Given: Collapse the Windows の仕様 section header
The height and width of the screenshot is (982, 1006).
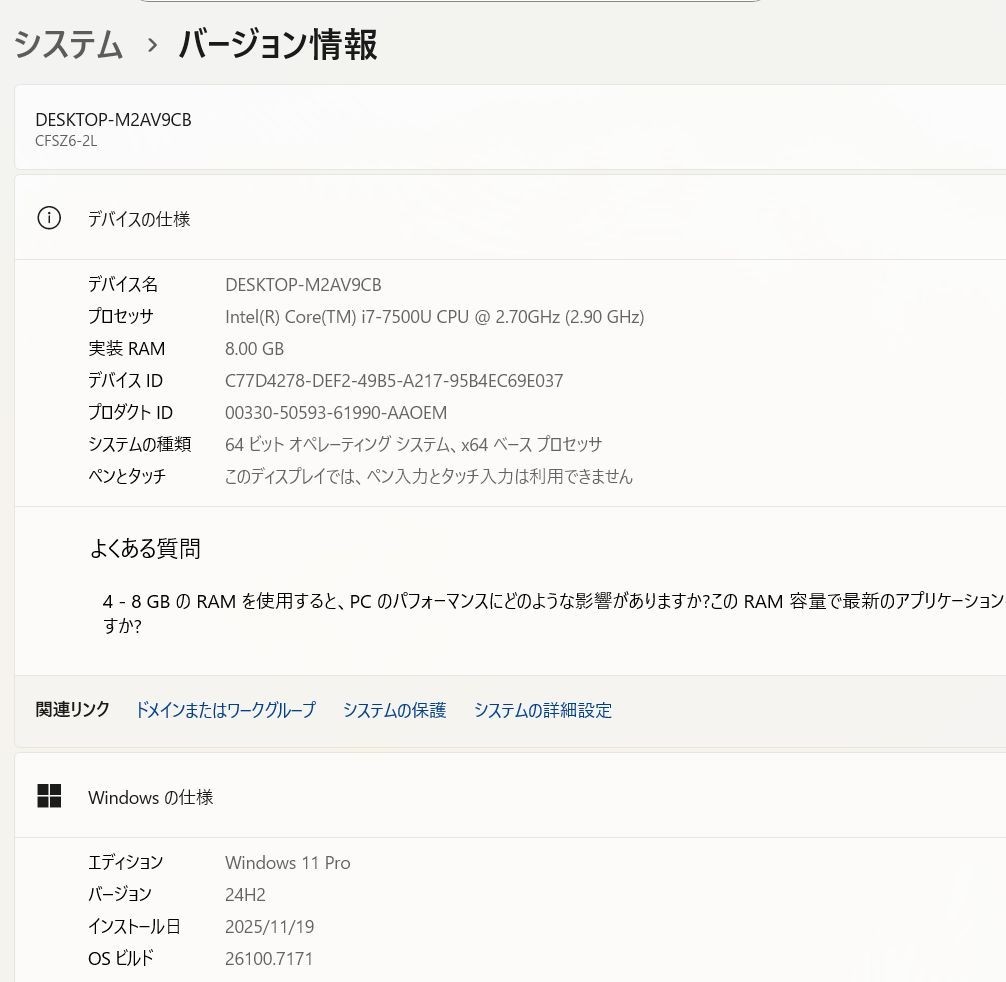Looking at the screenshot, I should click(x=510, y=796).
